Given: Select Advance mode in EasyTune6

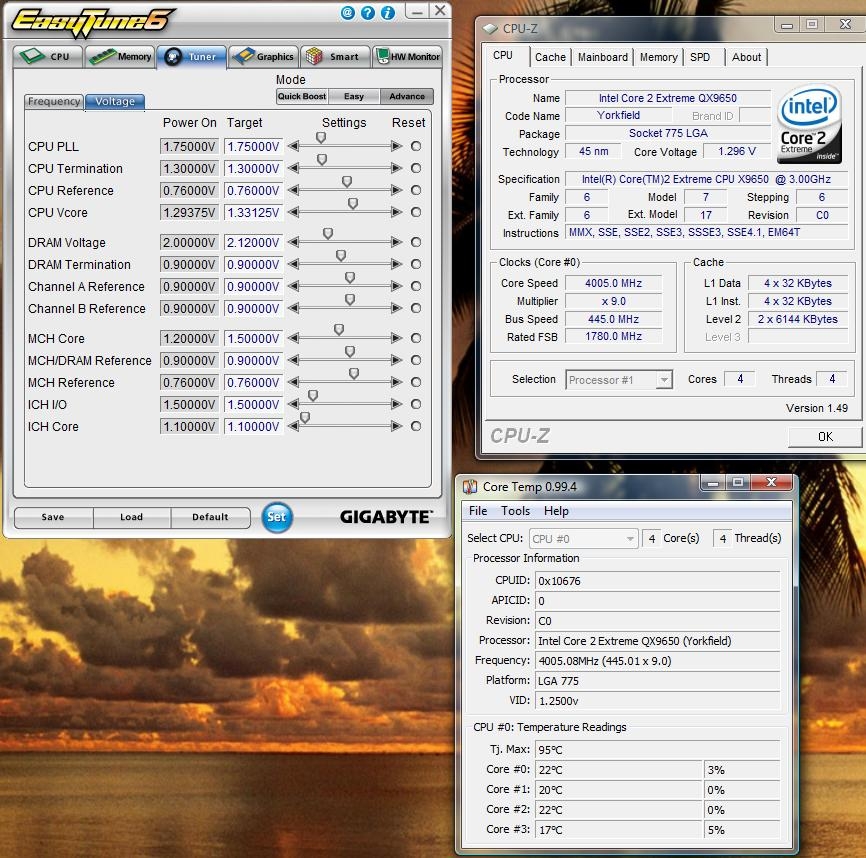Looking at the screenshot, I should [x=407, y=97].
